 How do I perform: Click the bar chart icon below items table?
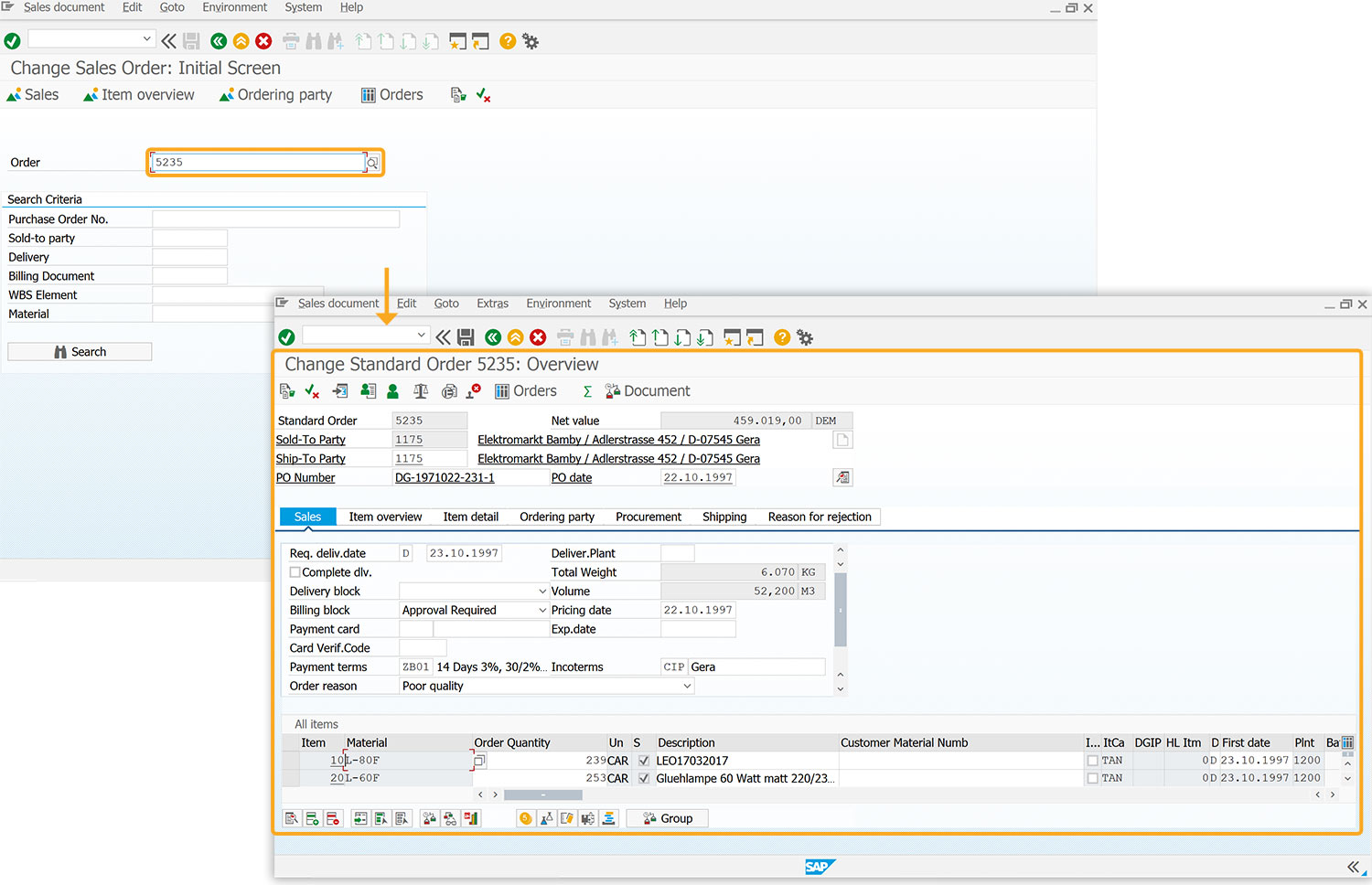point(471,818)
